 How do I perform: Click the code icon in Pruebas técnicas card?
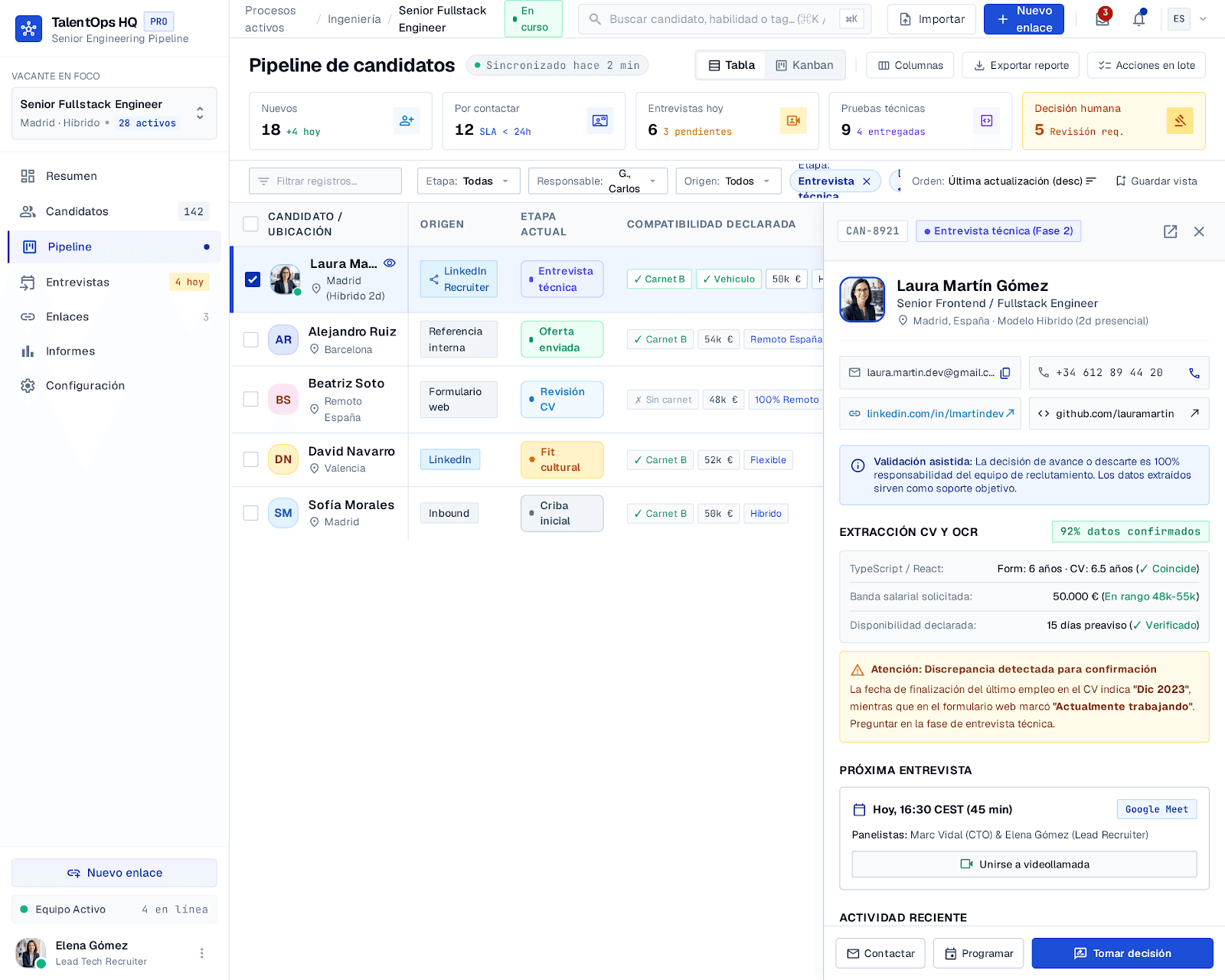(x=987, y=121)
